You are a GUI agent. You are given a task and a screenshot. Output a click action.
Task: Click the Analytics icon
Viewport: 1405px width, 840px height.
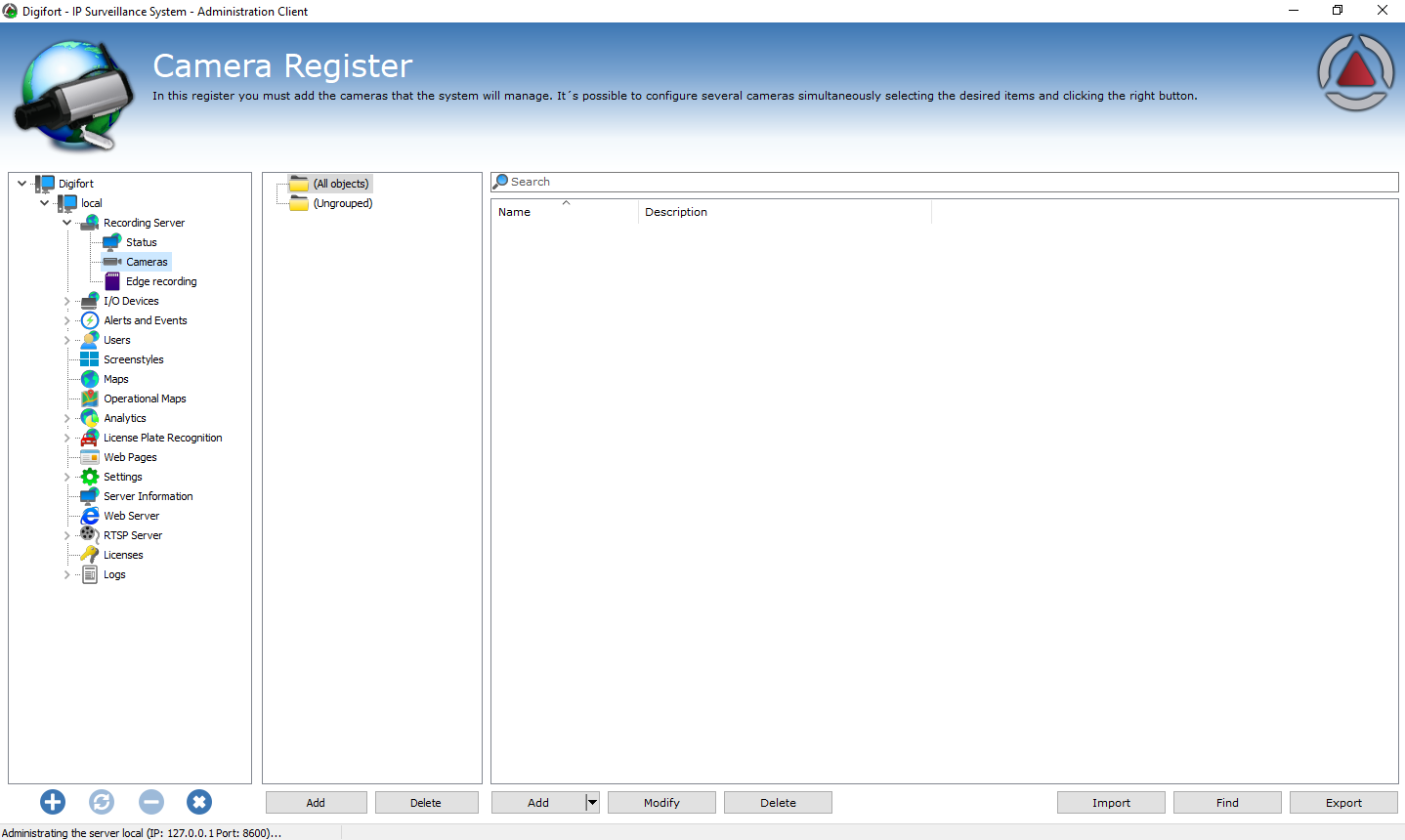(x=90, y=418)
